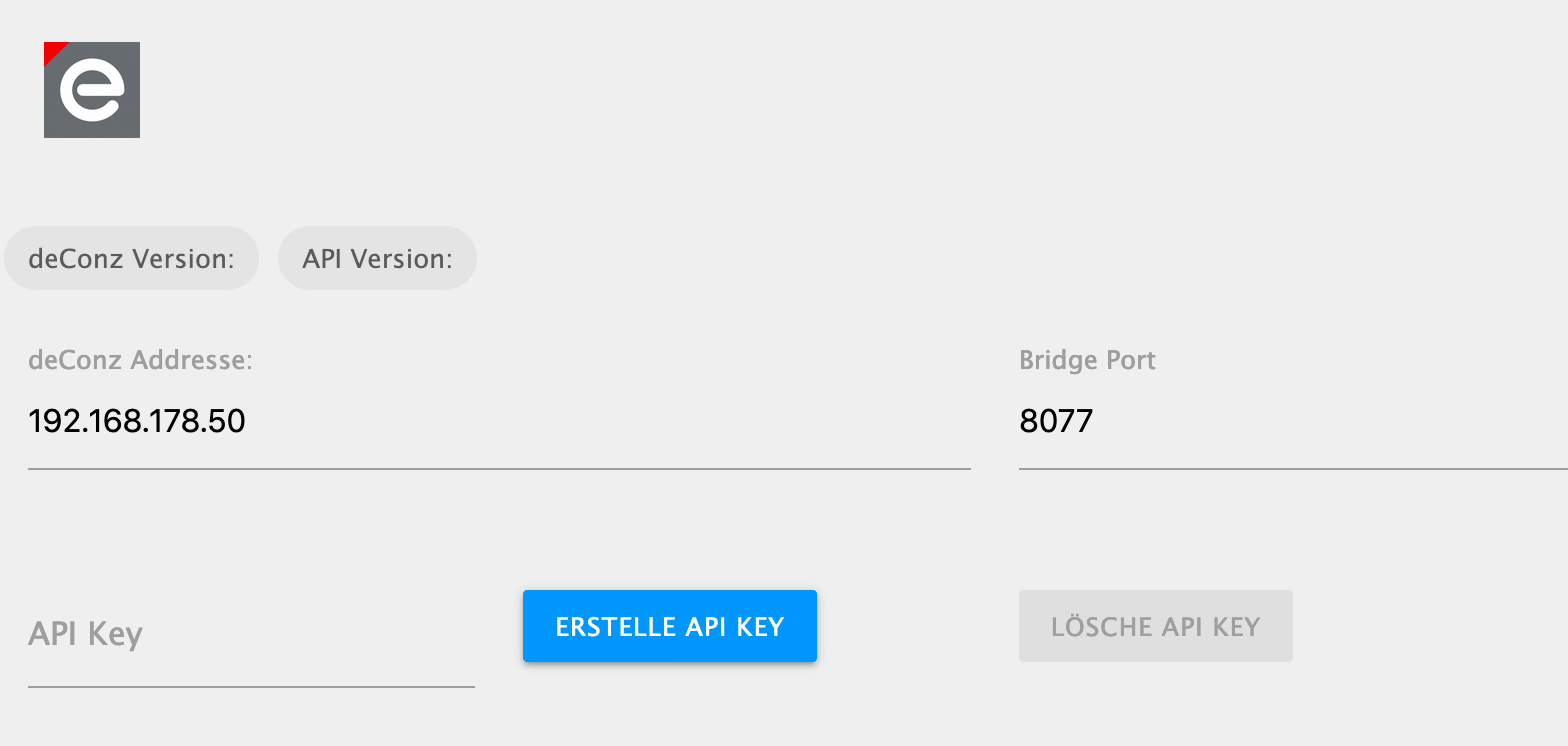1568x746 pixels.
Task: Click the "API Key" placeholder text
Action: [x=86, y=634]
